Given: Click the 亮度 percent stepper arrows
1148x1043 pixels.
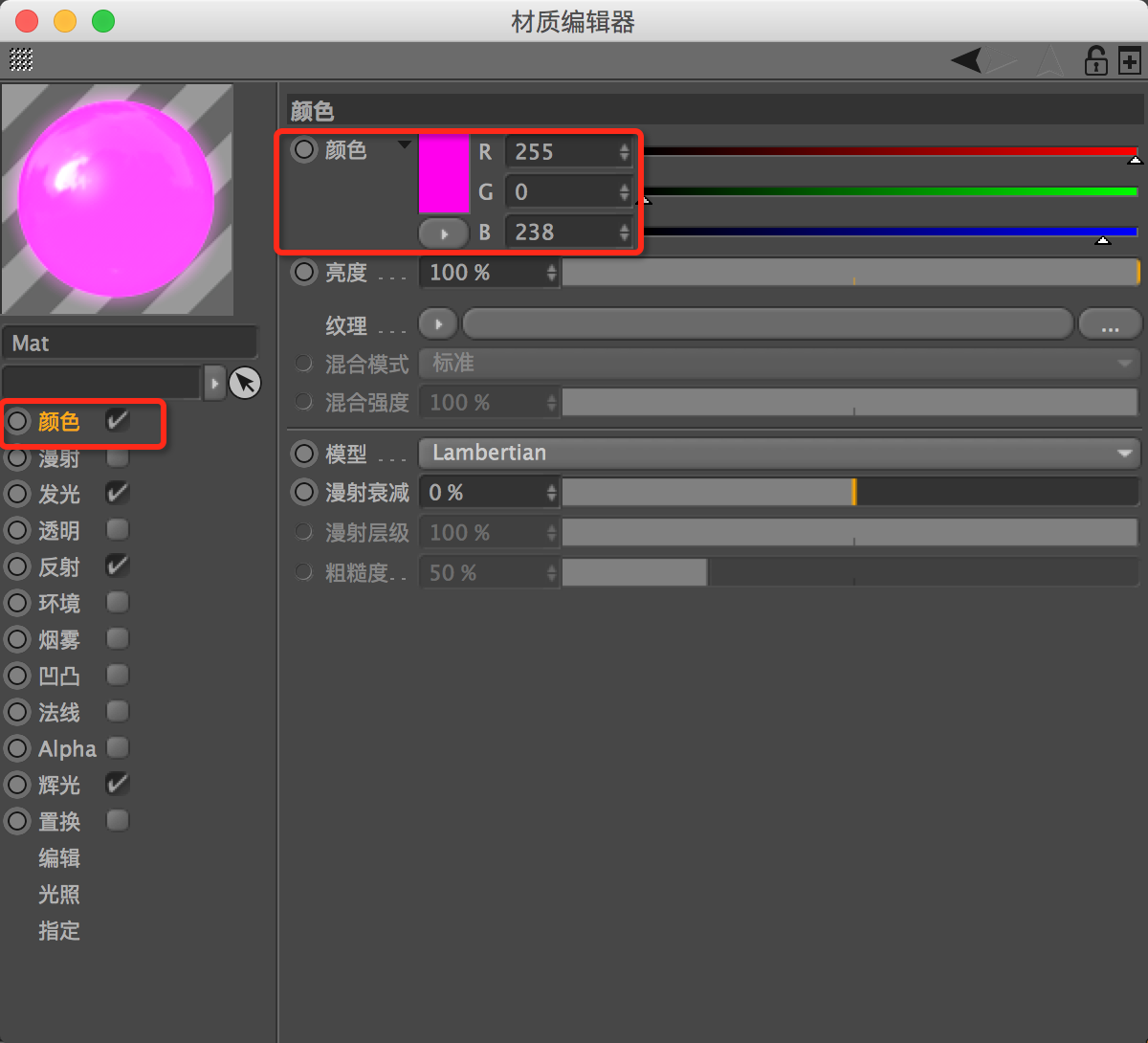Looking at the screenshot, I should 551,273.
